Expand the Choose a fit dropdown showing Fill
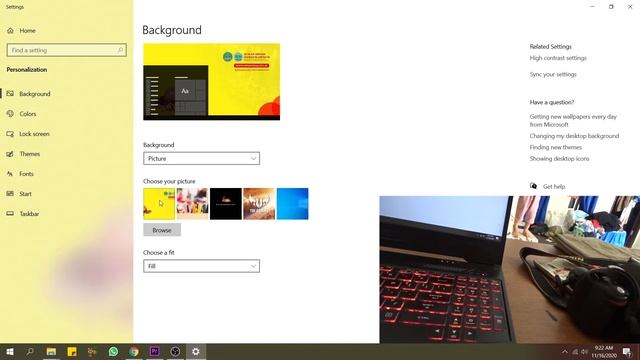 coord(201,266)
